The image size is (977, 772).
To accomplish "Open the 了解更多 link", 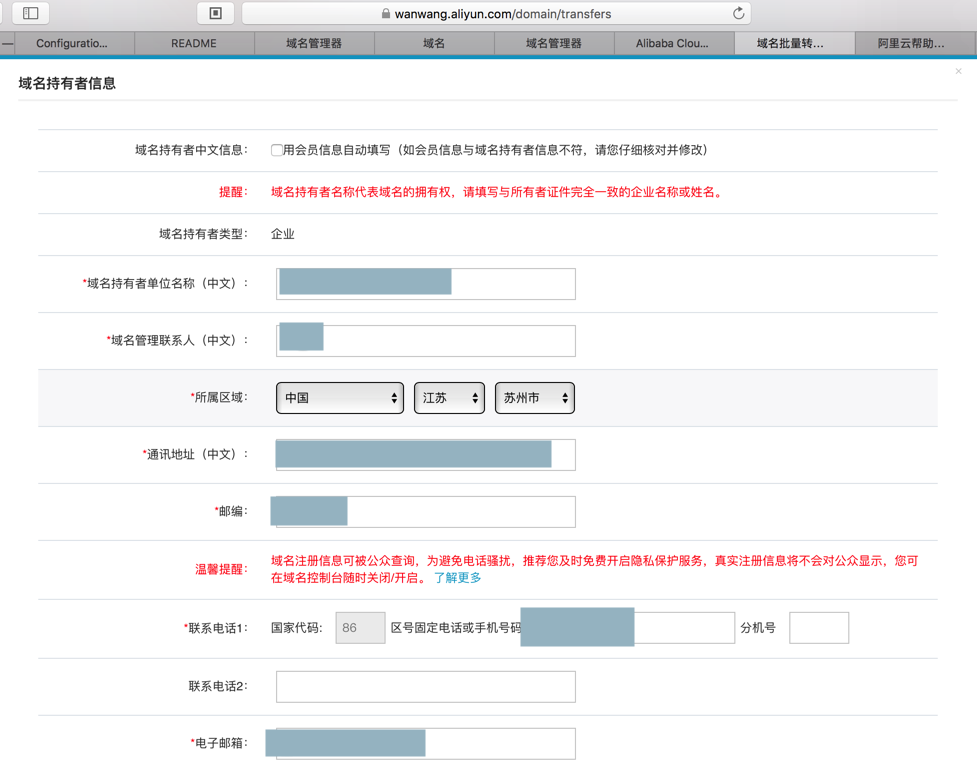I will click(457, 578).
